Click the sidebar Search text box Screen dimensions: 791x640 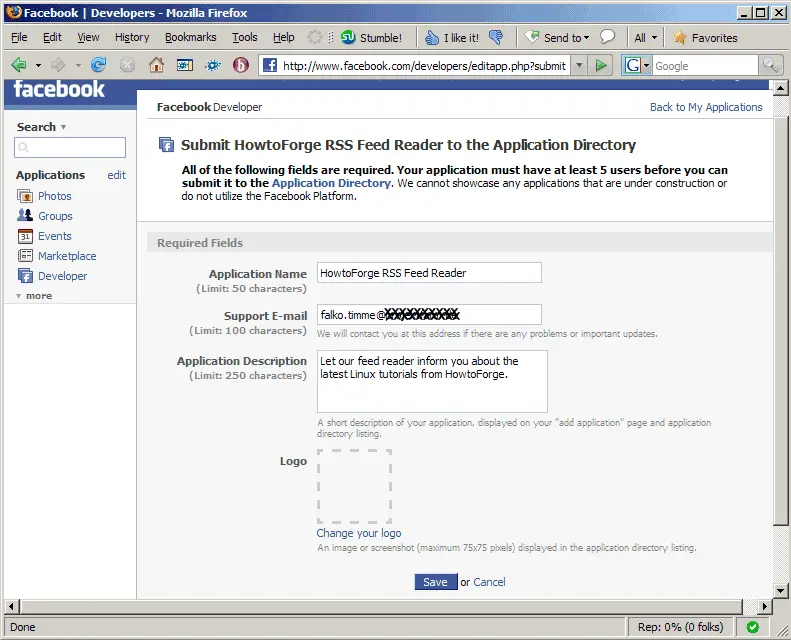coord(70,147)
